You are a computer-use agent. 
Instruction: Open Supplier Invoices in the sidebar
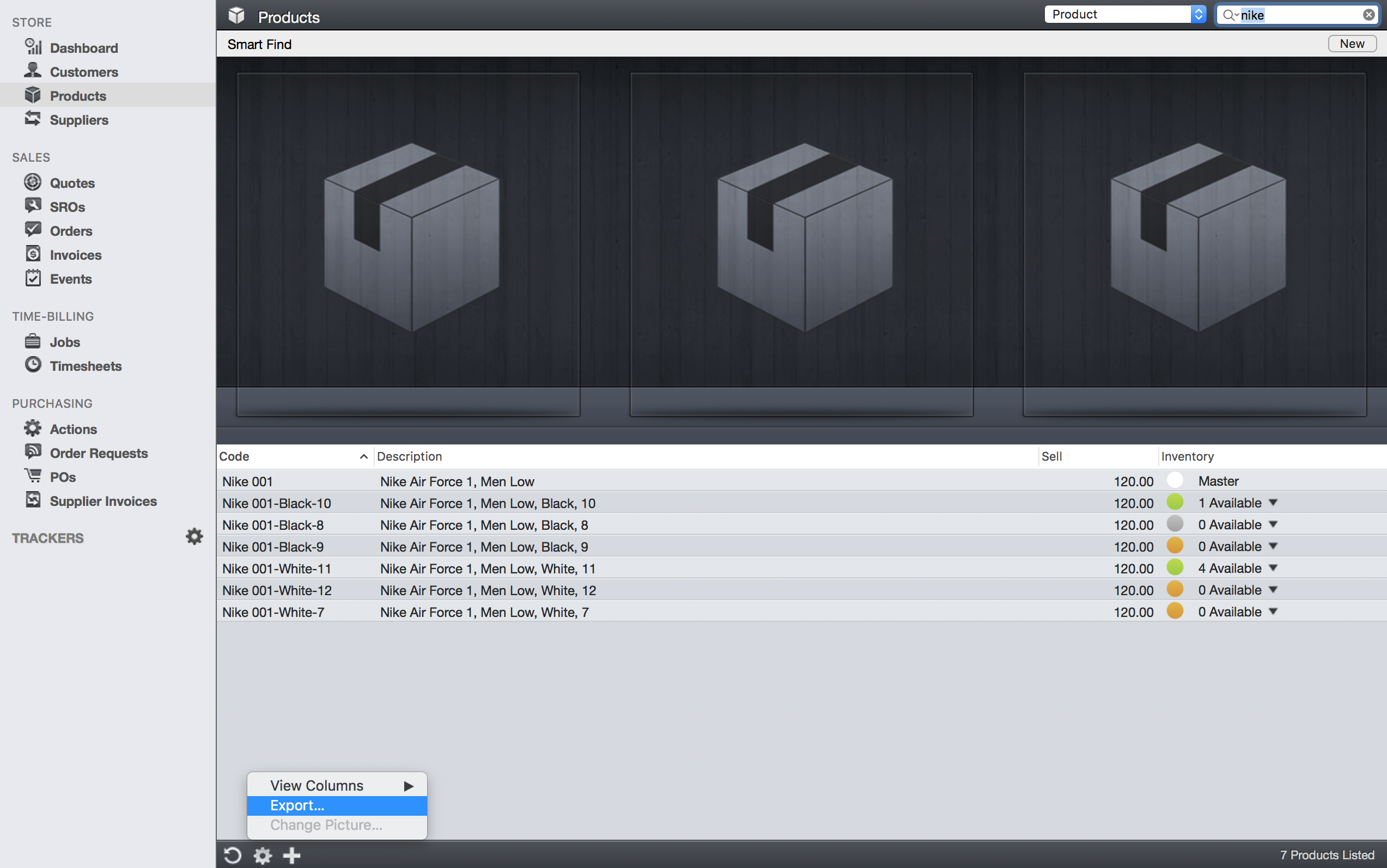point(104,501)
